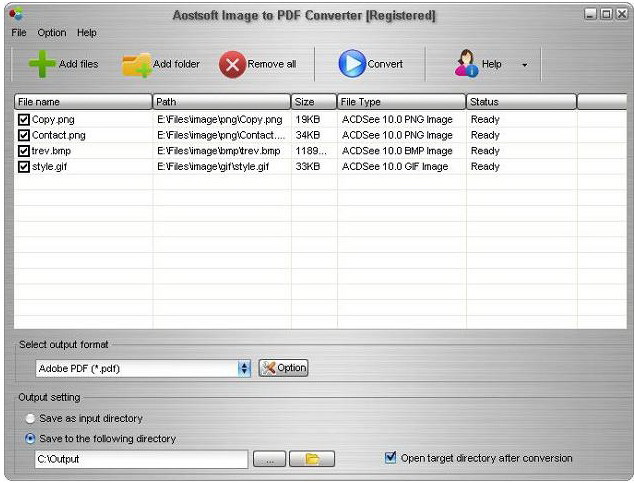Select the style.gif file name
634x483 pixels.
point(49,167)
